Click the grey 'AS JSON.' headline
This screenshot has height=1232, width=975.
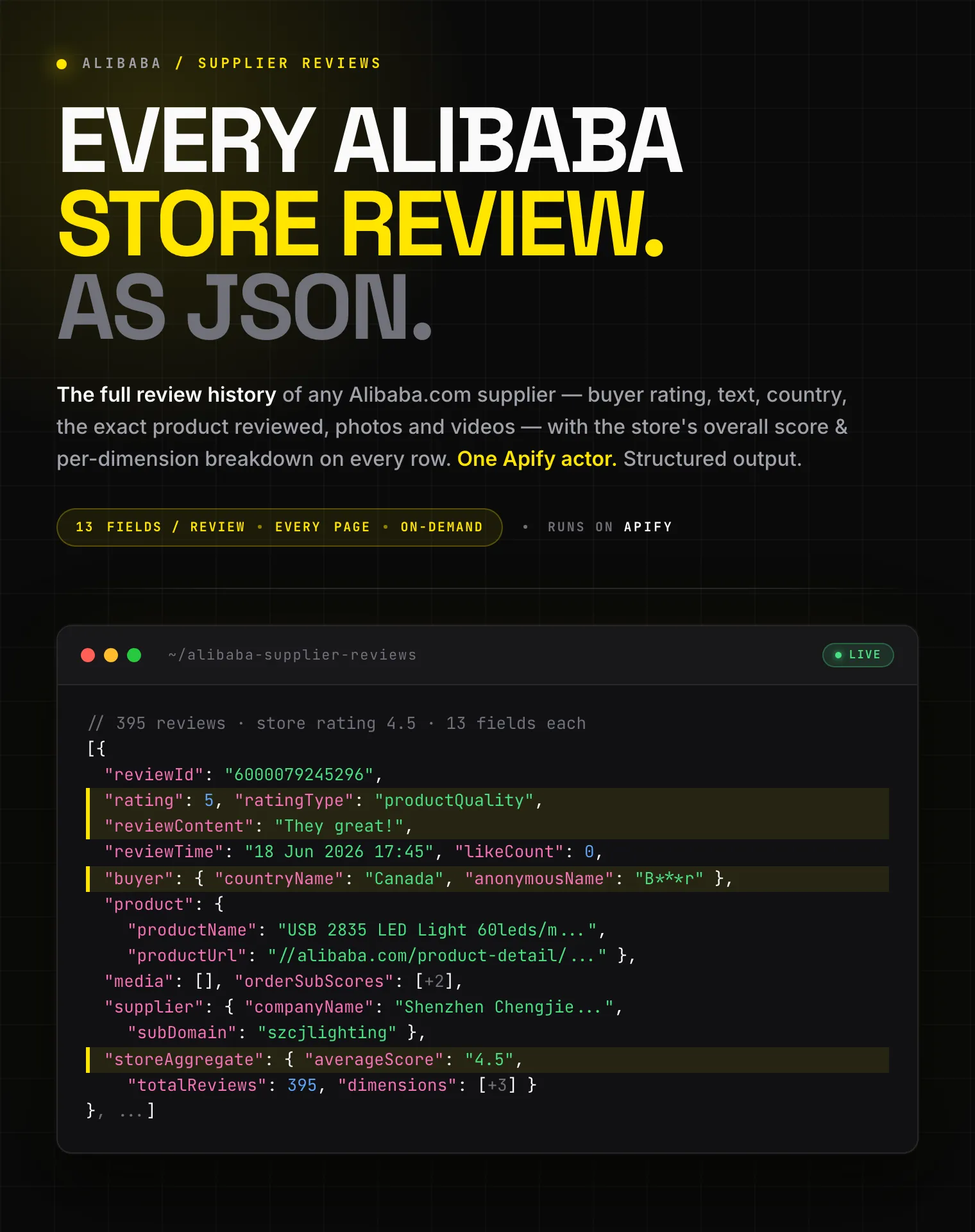244,307
